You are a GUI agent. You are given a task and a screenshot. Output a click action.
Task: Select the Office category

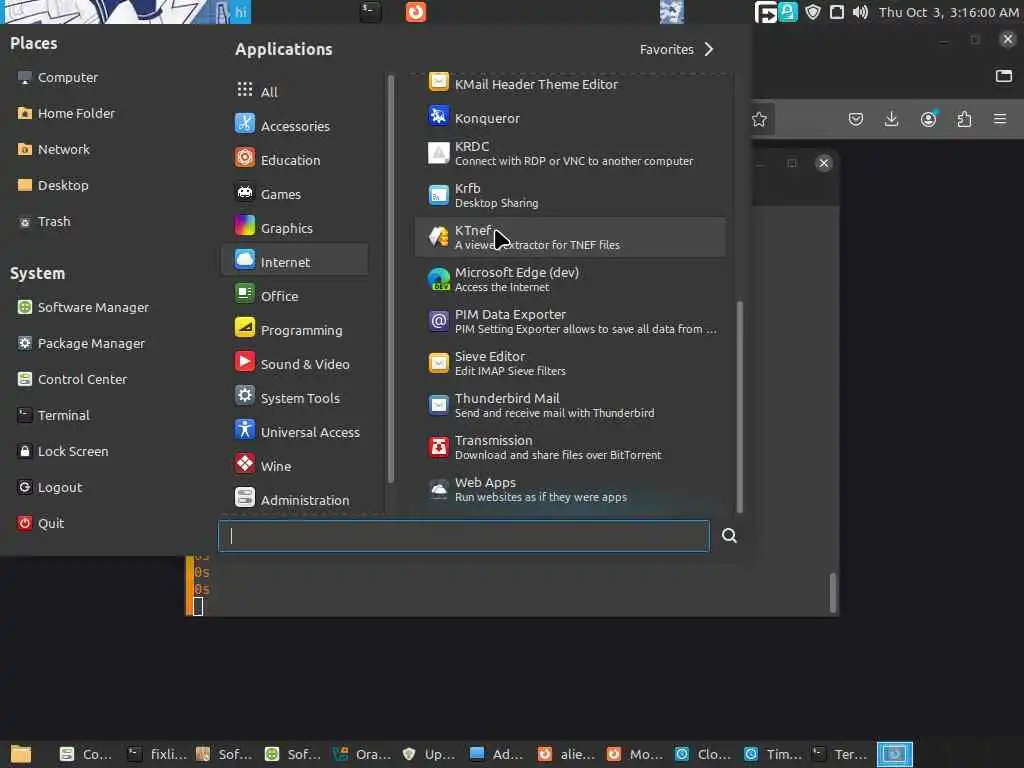click(295, 295)
